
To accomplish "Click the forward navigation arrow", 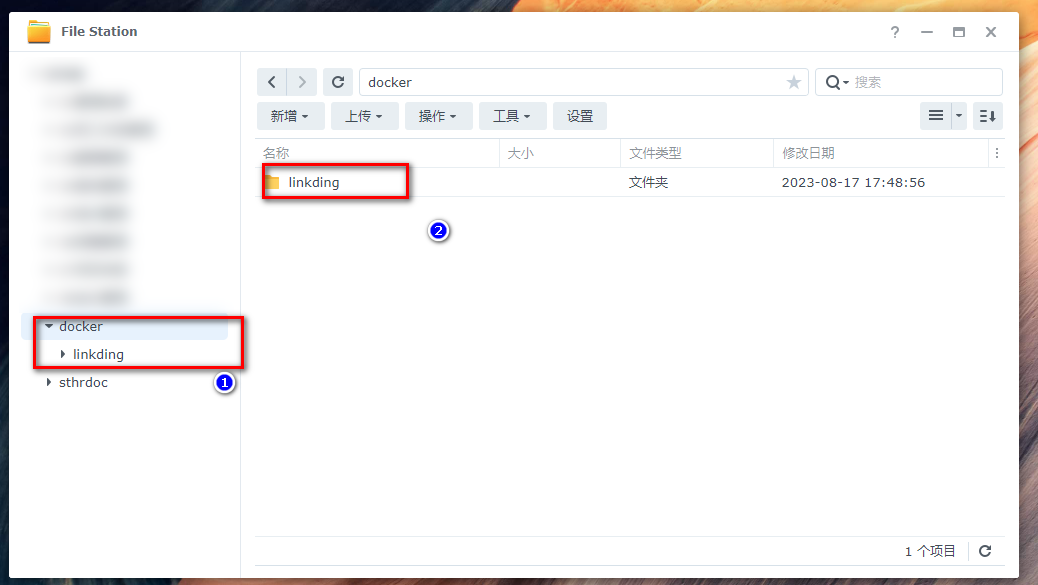I will coord(302,82).
